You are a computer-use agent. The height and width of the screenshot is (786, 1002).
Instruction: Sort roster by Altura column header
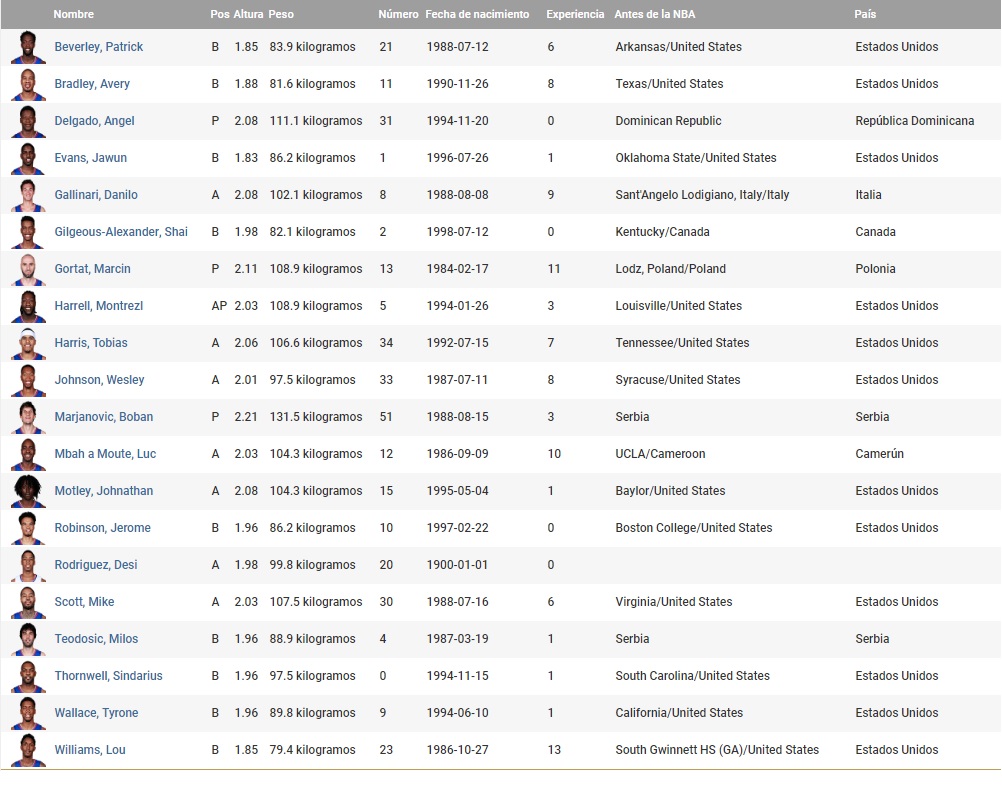coord(248,15)
